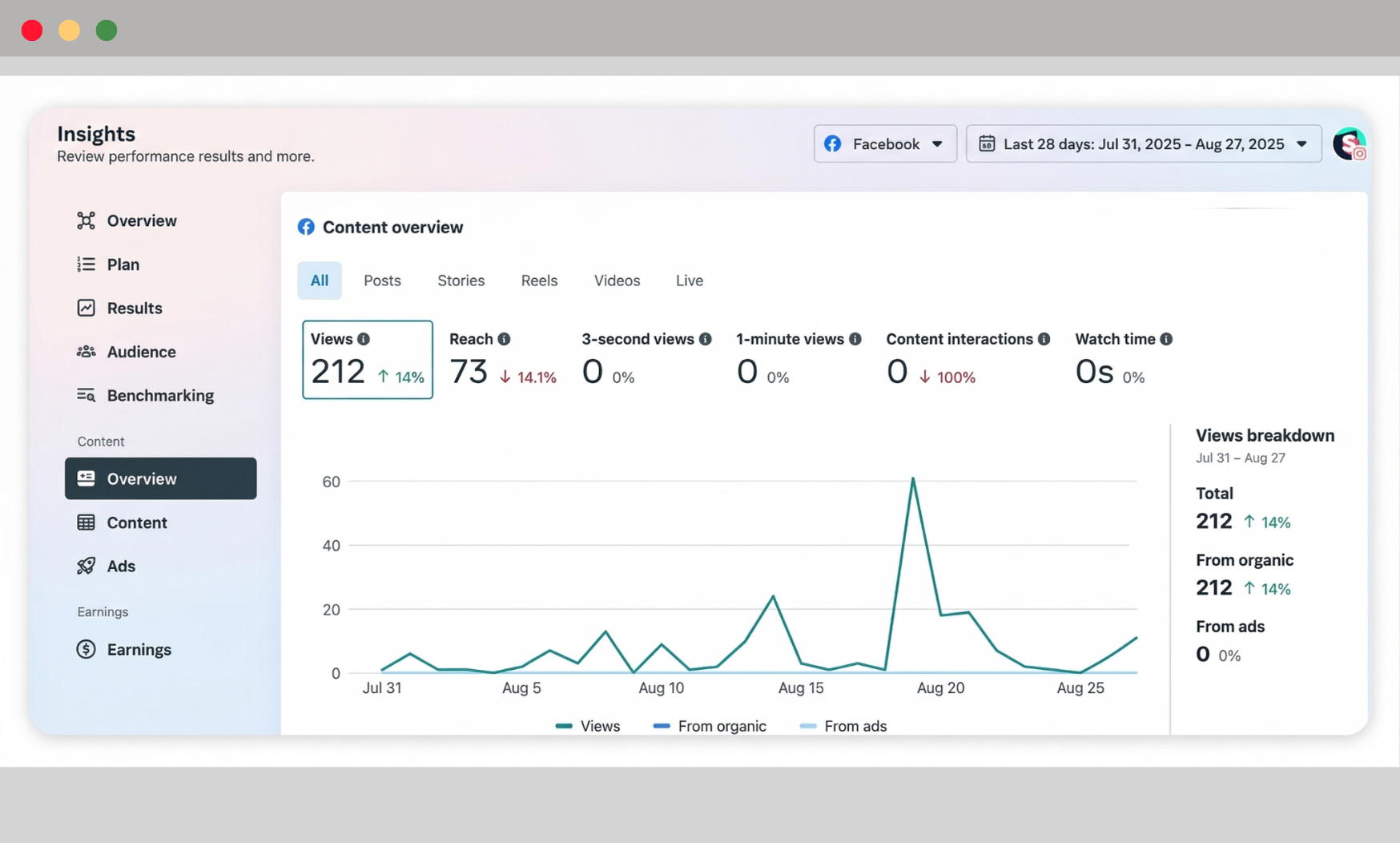1400x843 pixels.
Task: Select the Views metric card
Action: [367, 360]
